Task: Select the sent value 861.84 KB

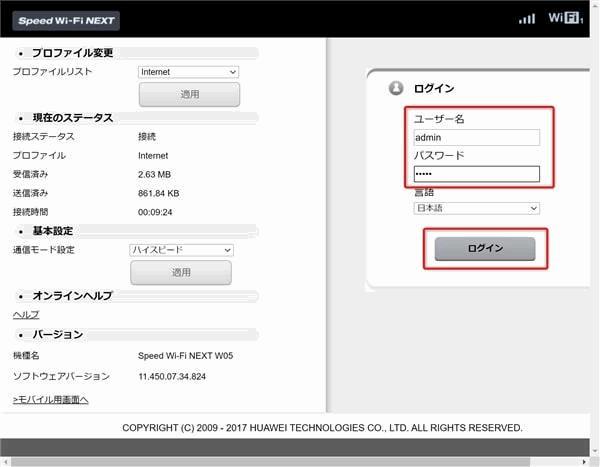Action: 158,193
